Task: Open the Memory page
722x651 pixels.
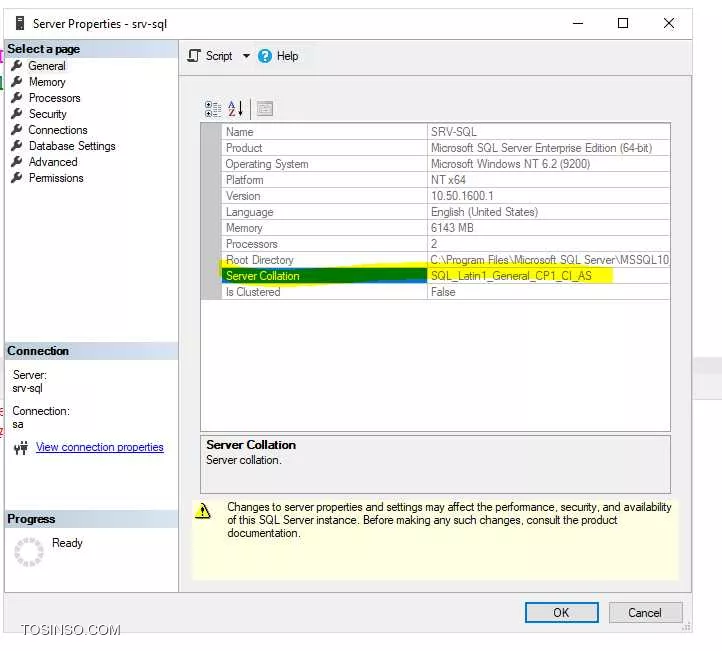Action: (x=47, y=82)
